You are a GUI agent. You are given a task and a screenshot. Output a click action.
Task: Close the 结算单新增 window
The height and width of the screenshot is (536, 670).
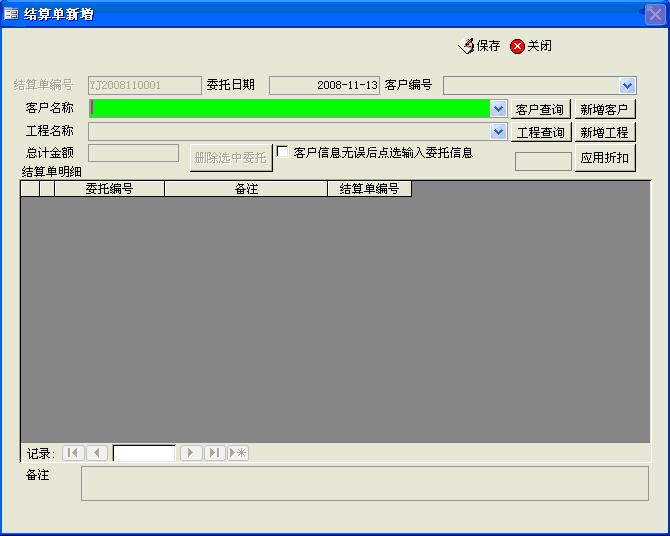655,15
